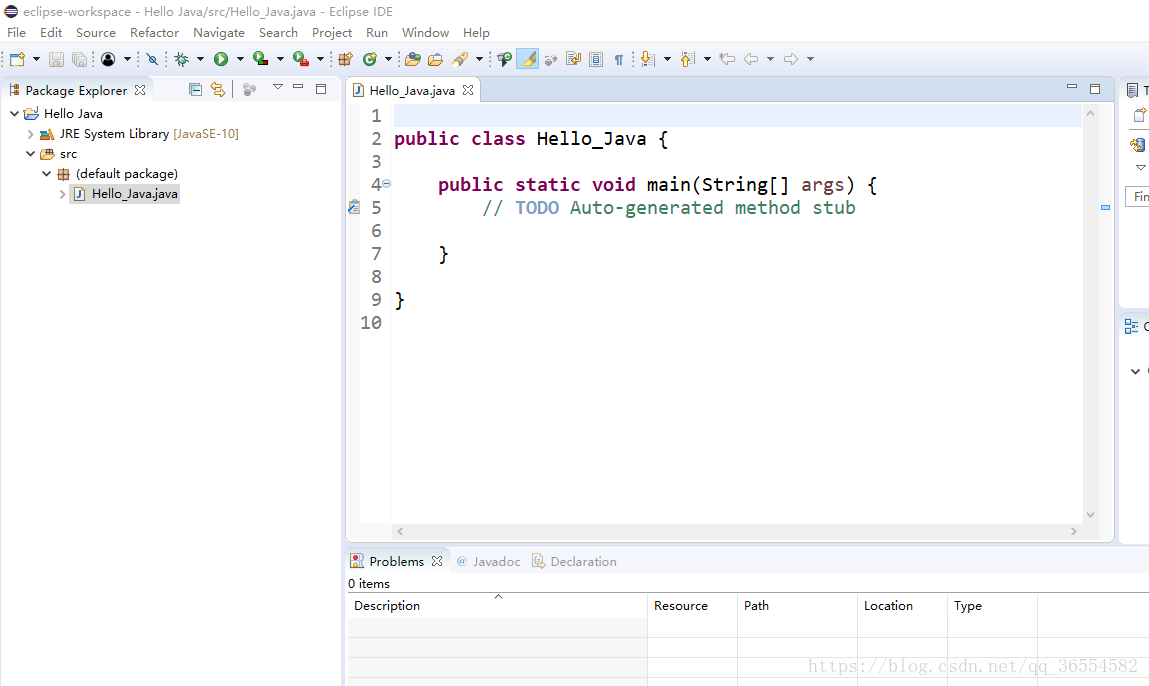
Task: Open the File menu
Action: (16, 33)
